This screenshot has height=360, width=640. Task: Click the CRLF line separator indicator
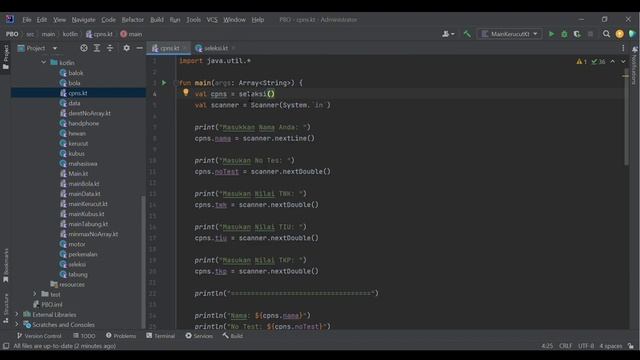[565, 346]
